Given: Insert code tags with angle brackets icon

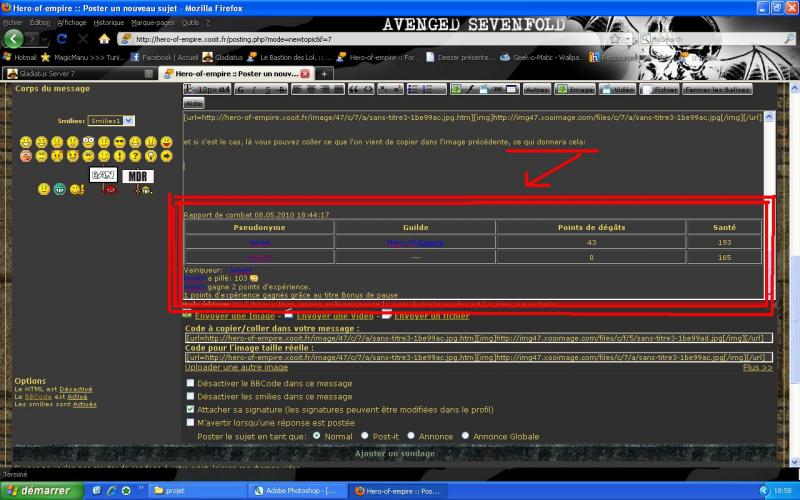Looking at the screenshot, I should tap(367, 89).
